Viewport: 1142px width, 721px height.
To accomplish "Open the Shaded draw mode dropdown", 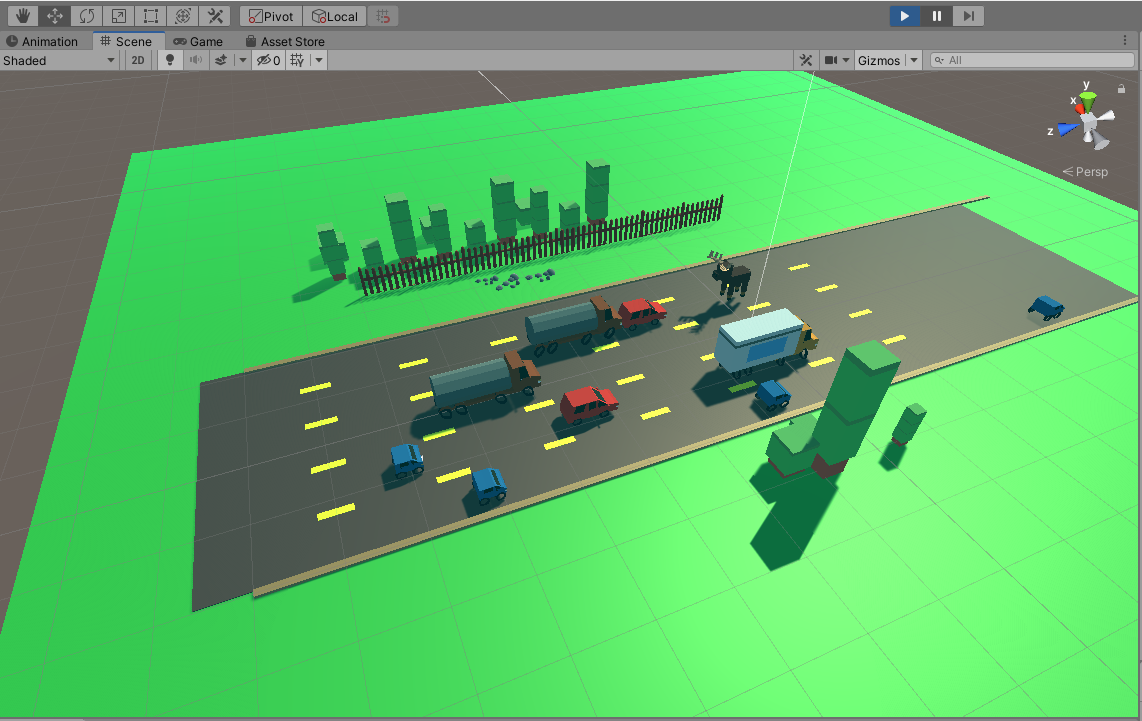I will coord(59,60).
